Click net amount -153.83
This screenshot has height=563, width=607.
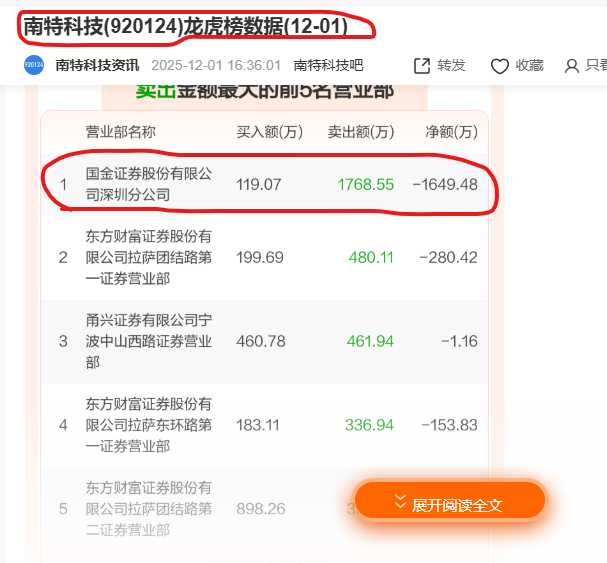(x=449, y=425)
